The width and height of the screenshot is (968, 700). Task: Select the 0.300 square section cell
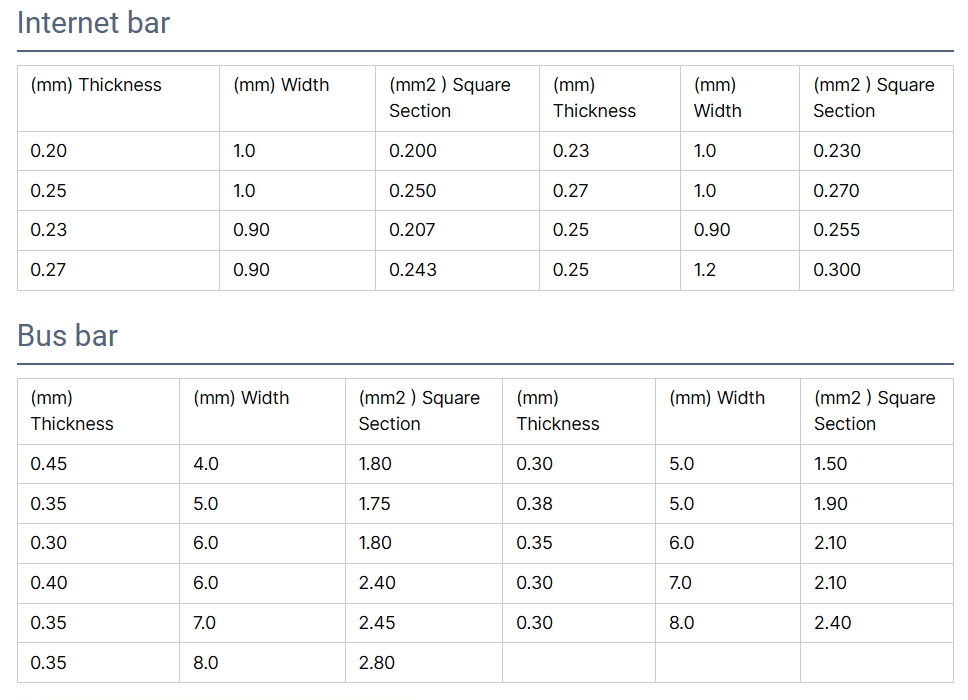[x=836, y=270]
